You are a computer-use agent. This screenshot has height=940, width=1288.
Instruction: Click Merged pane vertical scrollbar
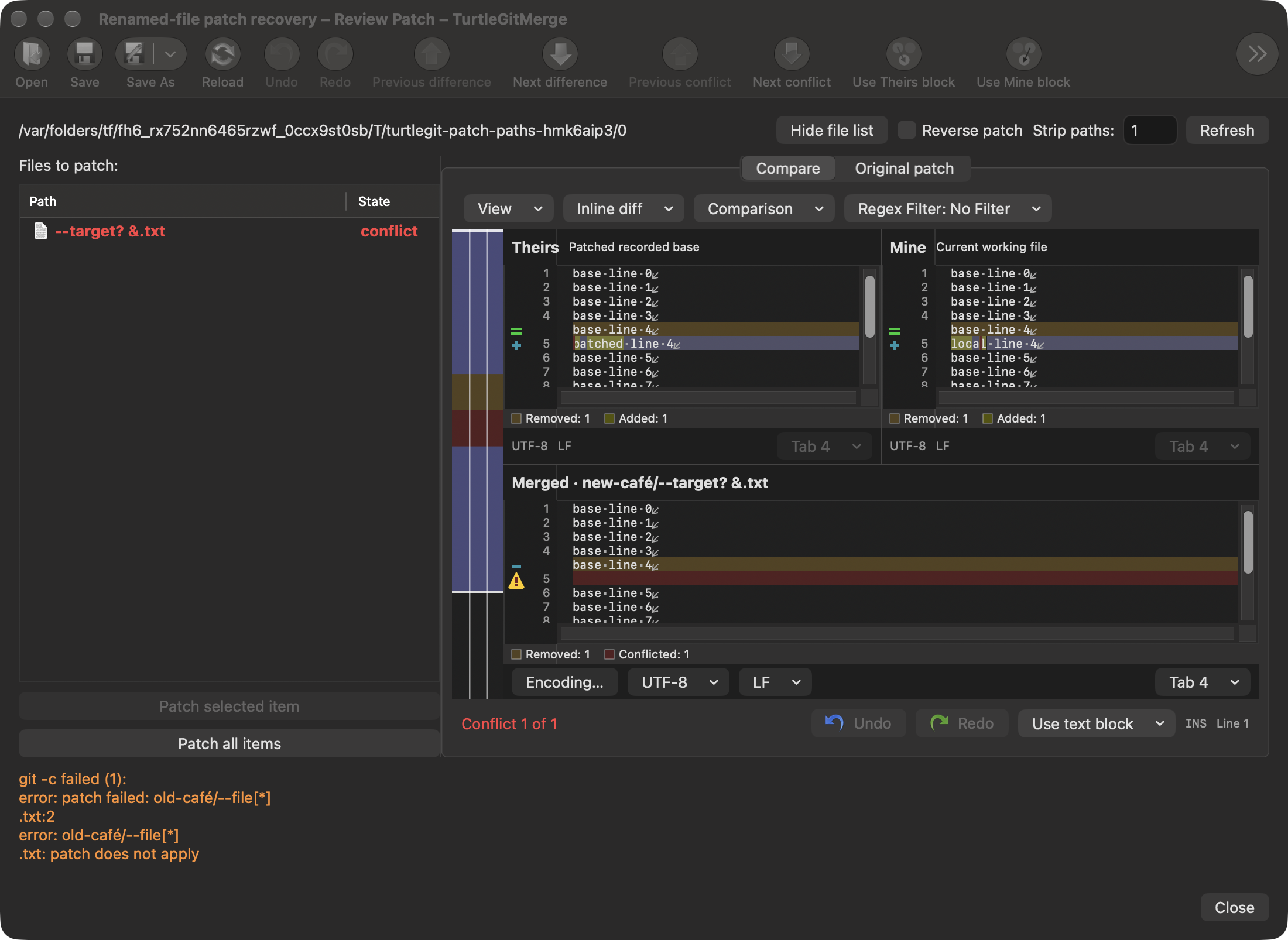tap(1248, 563)
